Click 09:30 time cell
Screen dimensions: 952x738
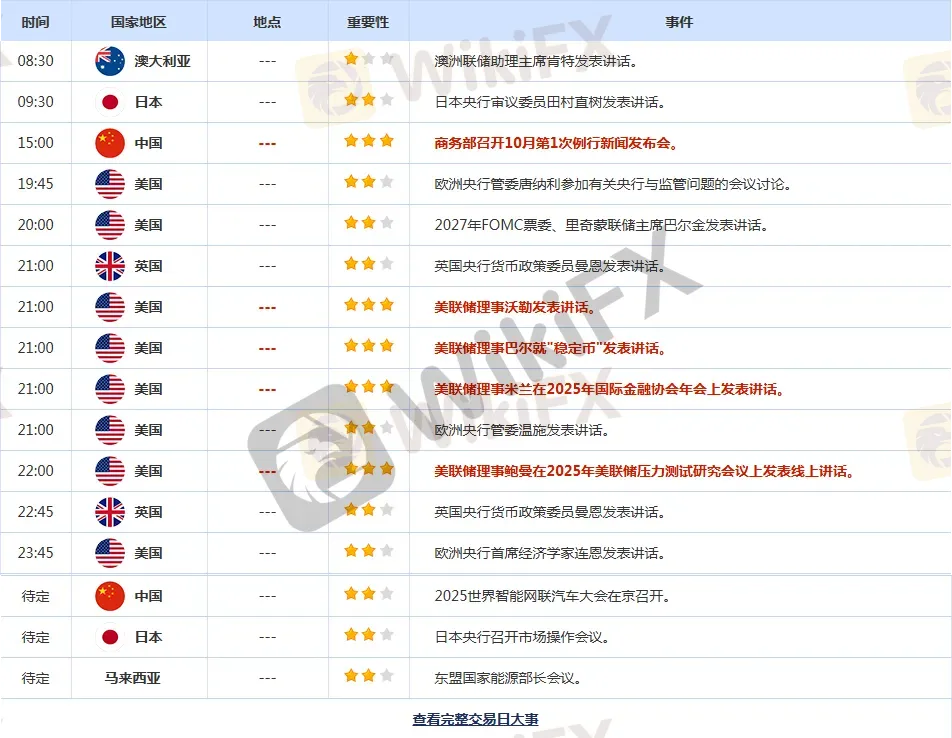pyautogui.click(x=36, y=102)
